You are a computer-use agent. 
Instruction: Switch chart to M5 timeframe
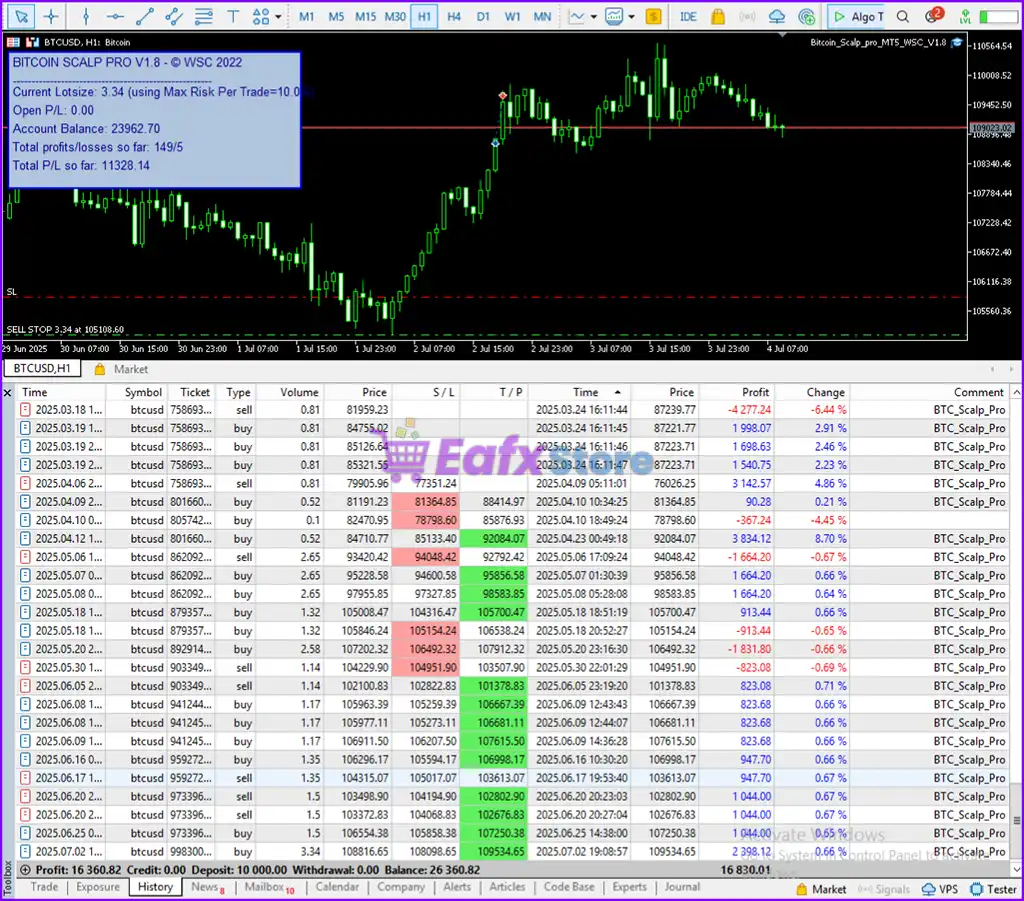coord(336,16)
